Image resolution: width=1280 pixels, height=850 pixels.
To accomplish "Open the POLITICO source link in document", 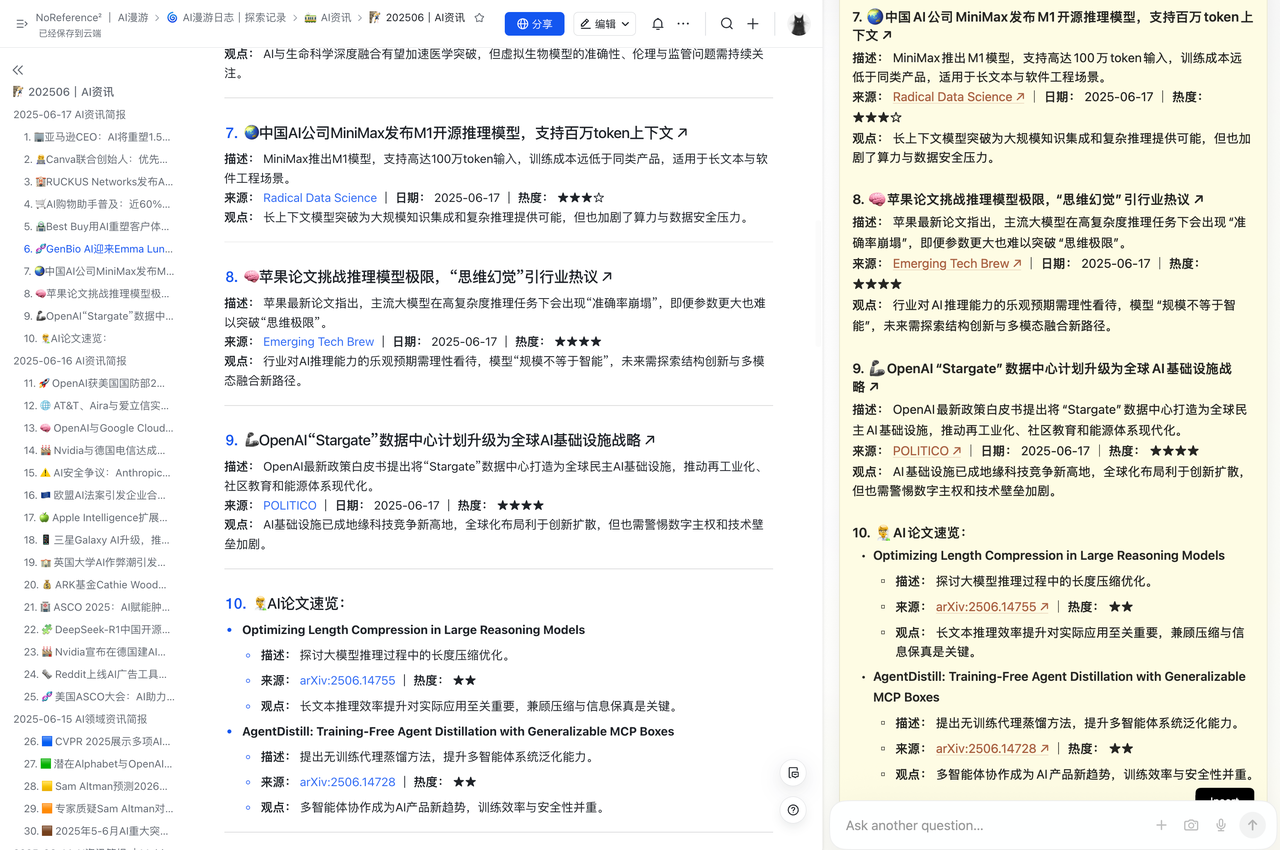I will tap(290, 506).
